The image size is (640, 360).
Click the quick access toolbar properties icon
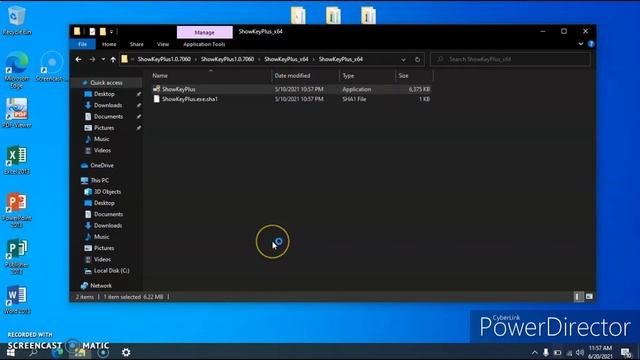point(92,31)
